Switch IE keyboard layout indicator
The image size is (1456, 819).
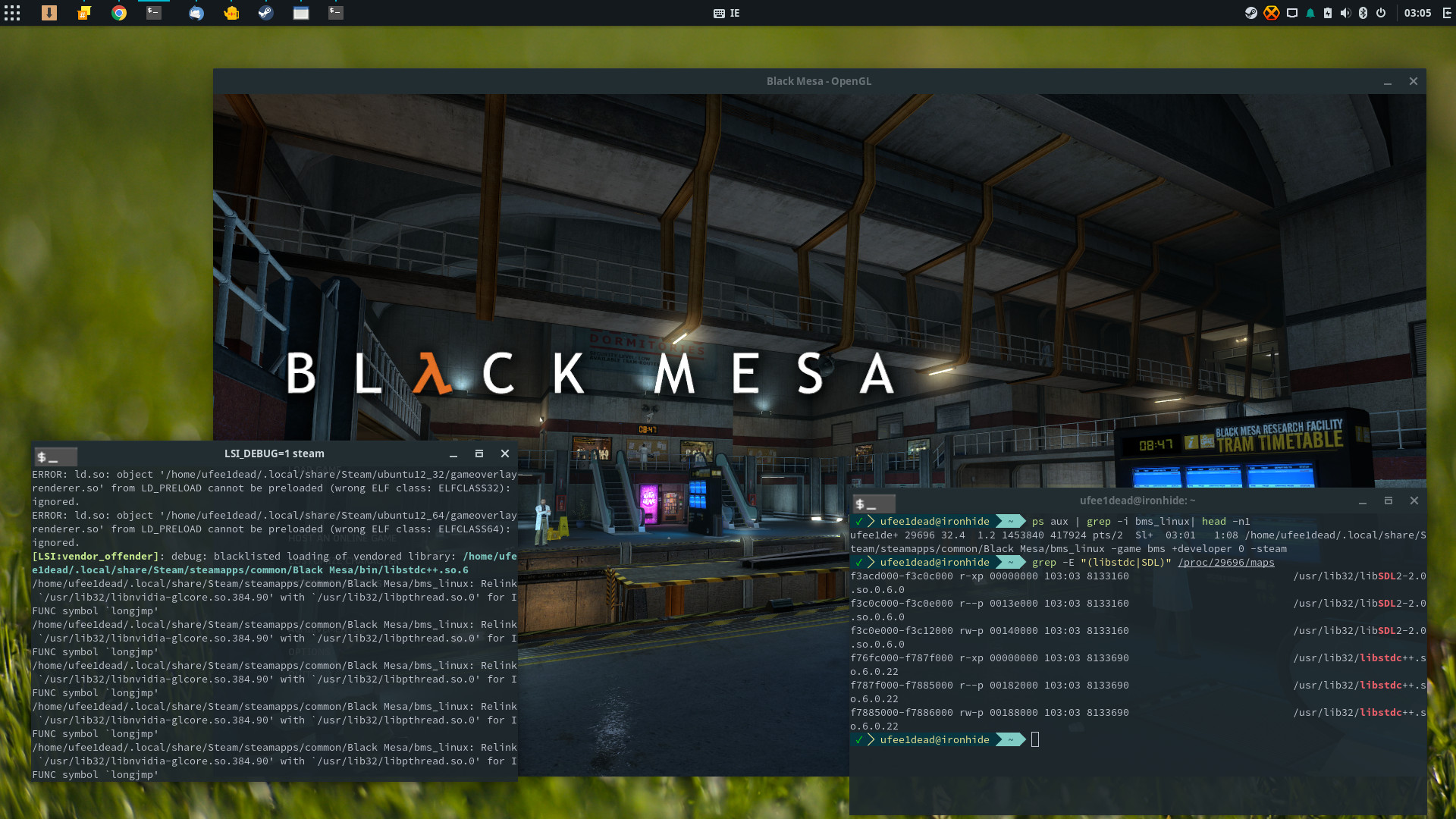click(726, 13)
